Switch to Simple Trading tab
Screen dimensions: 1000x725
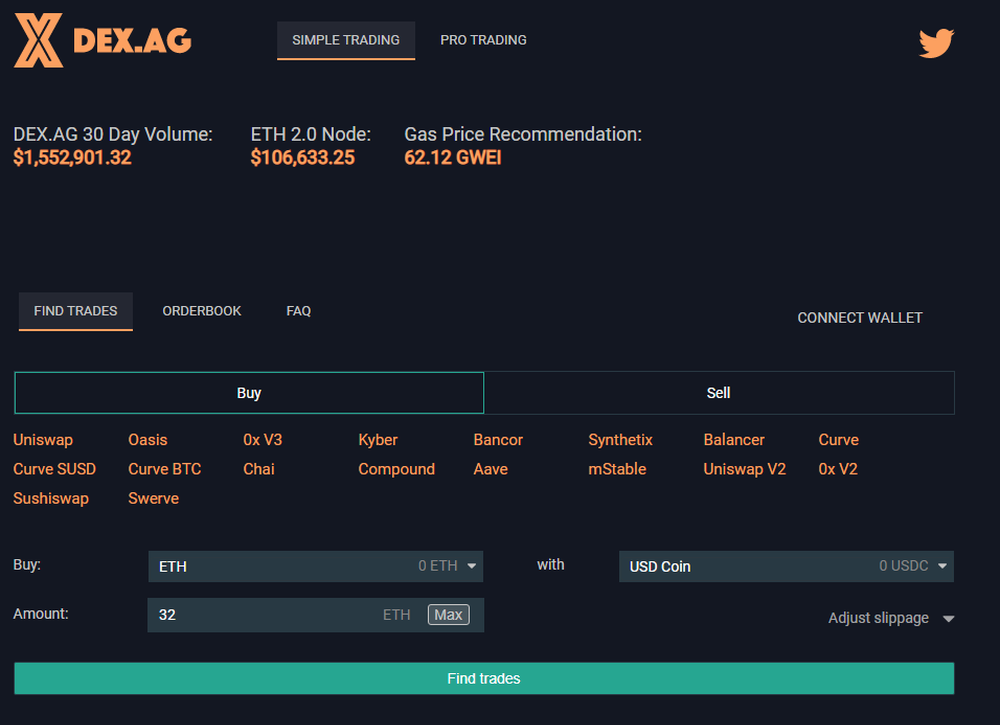pyautogui.click(x=346, y=40)
